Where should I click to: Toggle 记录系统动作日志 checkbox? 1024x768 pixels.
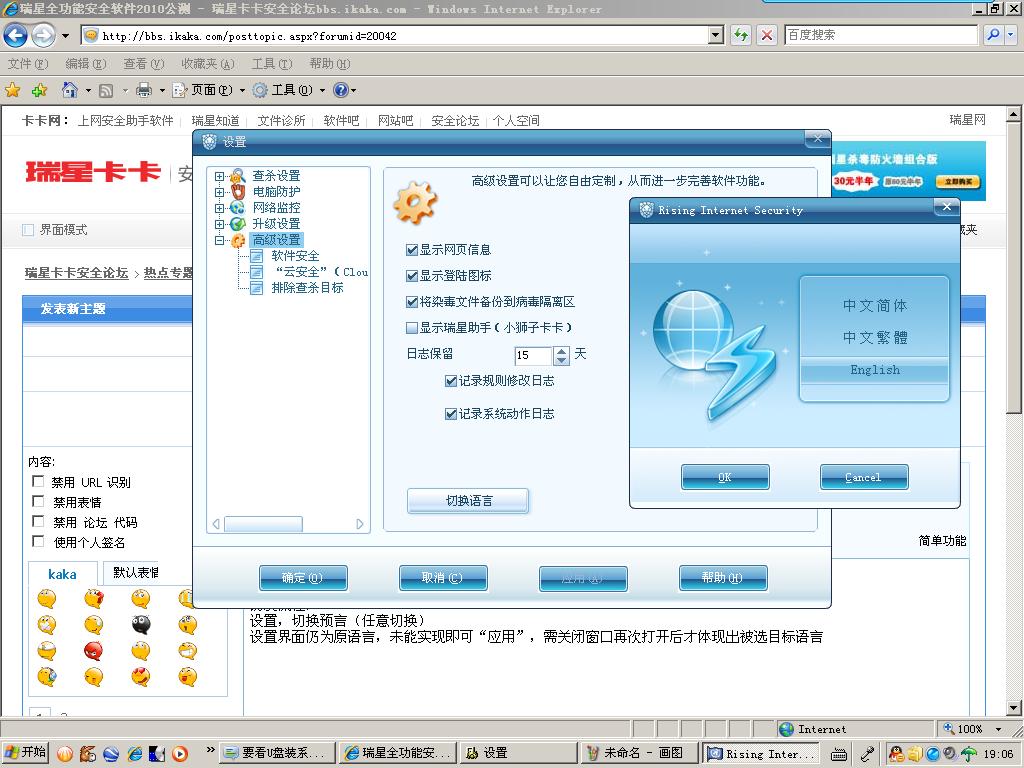tap(451, 413)
